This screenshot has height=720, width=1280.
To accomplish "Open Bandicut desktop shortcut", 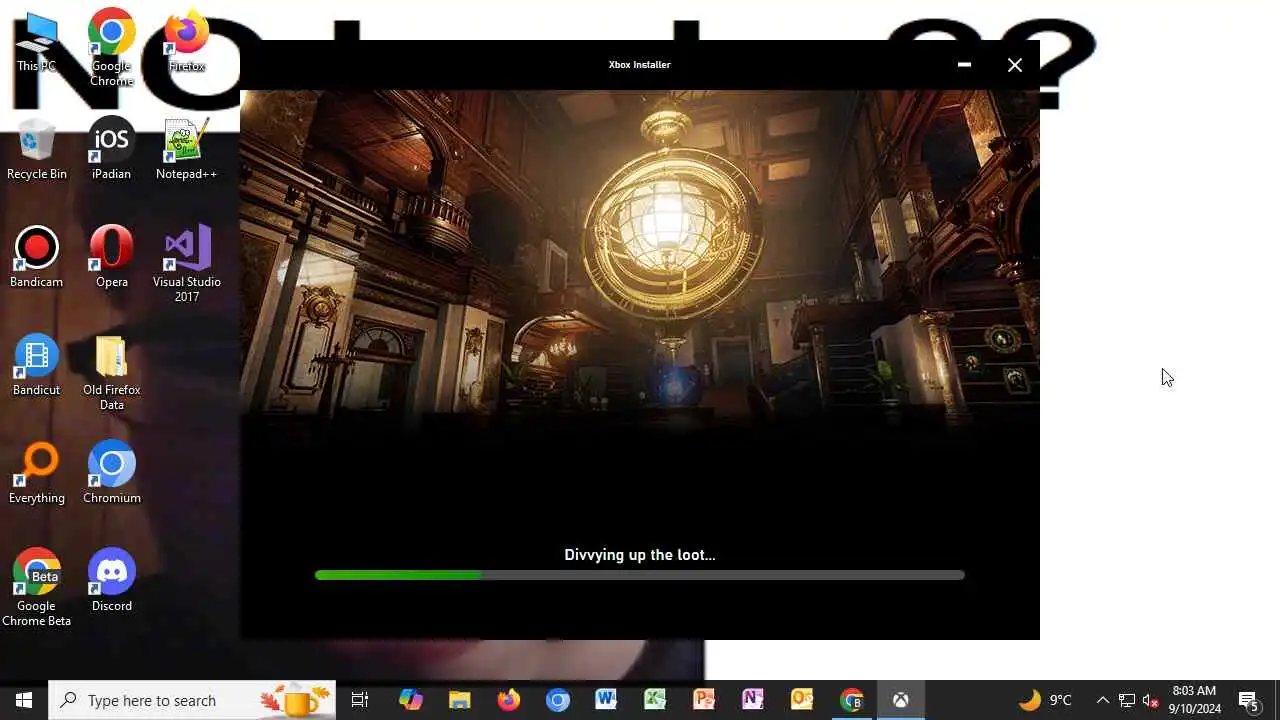I will (x=37, y=366).
